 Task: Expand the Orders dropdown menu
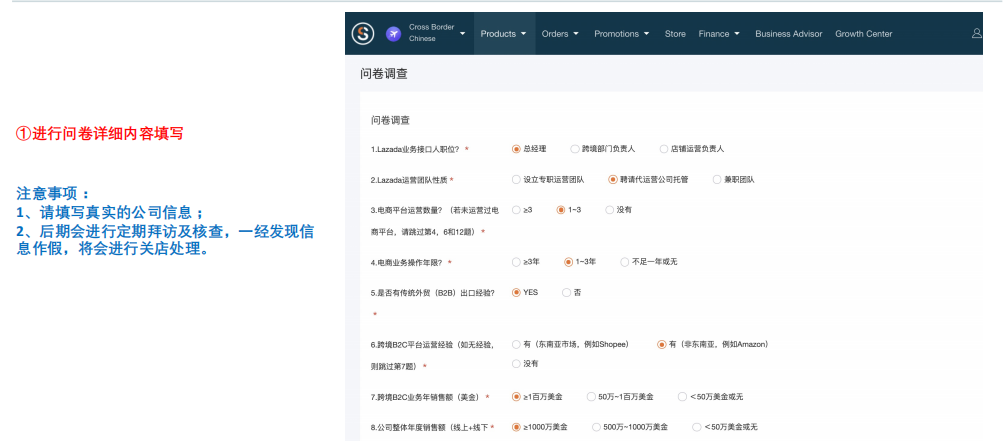[560, 34]
